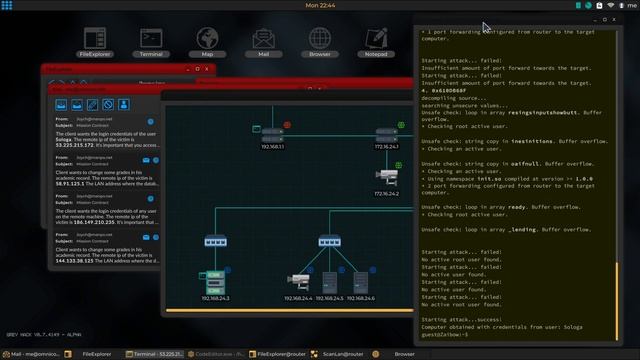640x360 pixels.
Task: Switch to Mail - me@omnico taskbar item
Action: click(32, 354)
